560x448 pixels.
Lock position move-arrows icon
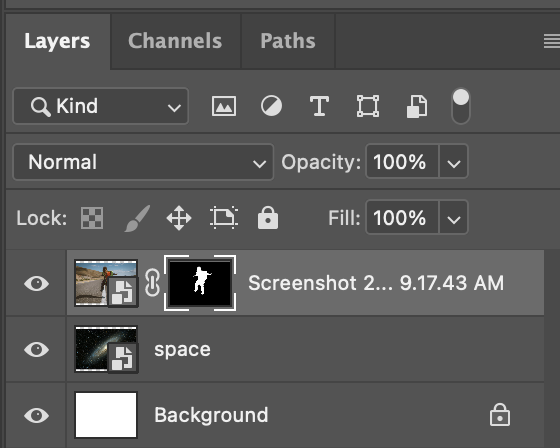tap(179, 218)
